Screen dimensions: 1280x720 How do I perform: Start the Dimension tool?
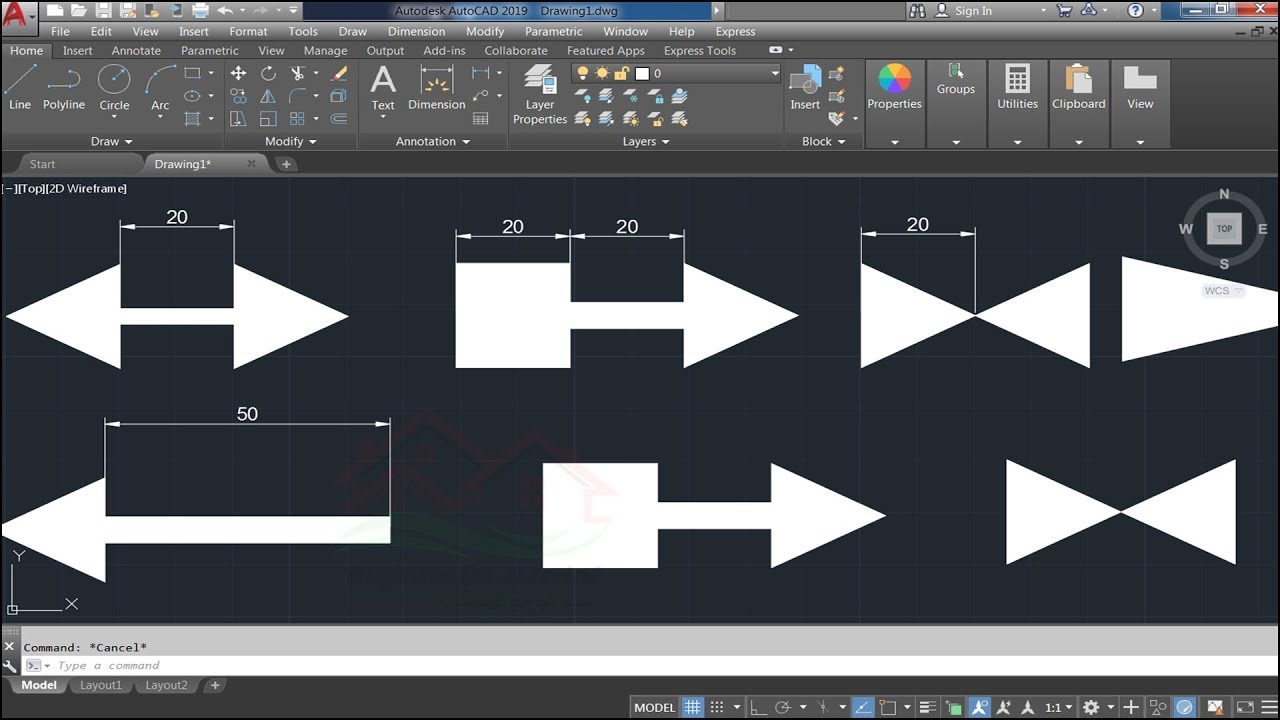pyautogui.click(x=437, y=88)
